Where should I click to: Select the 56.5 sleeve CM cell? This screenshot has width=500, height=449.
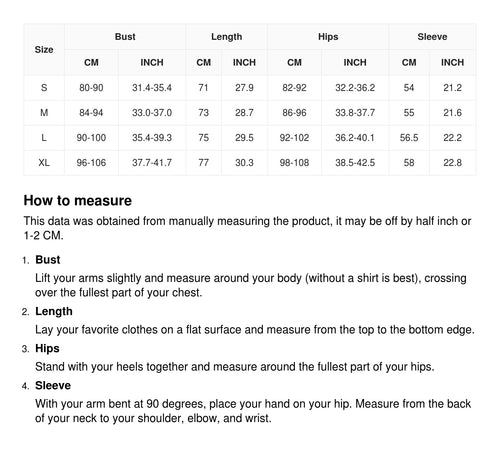click(409, 138)
